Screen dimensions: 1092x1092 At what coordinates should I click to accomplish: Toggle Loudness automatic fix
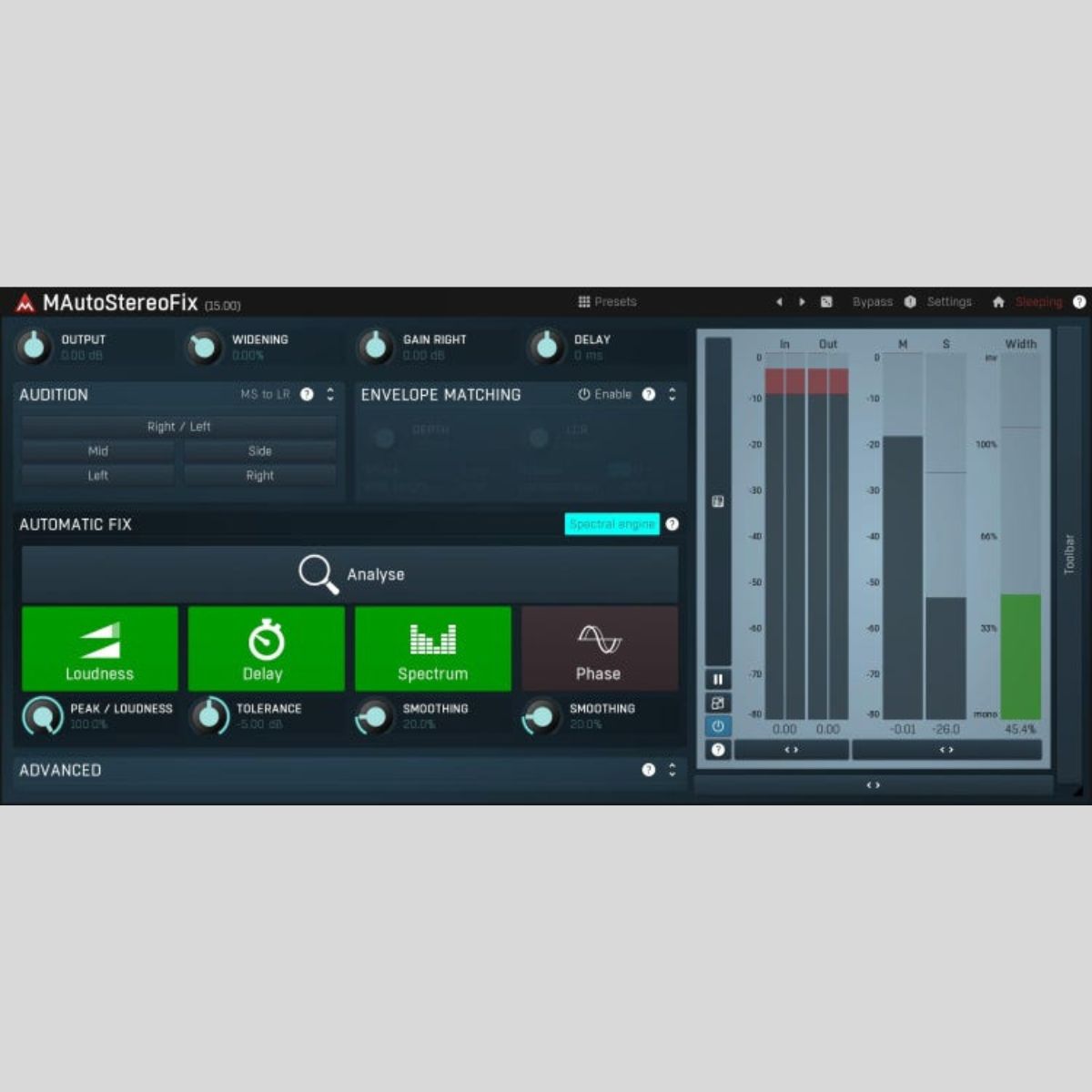[x=100, y=649]
